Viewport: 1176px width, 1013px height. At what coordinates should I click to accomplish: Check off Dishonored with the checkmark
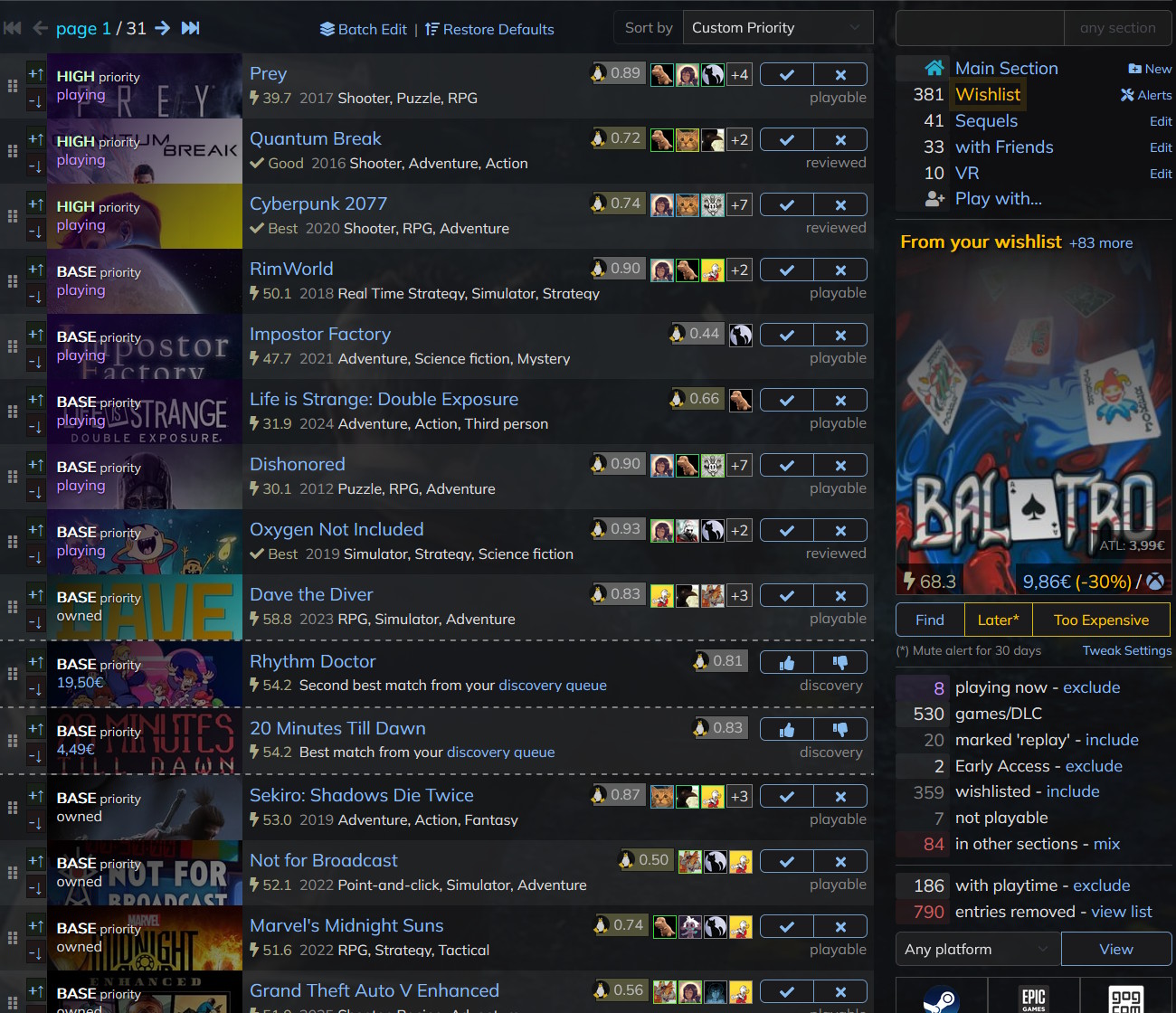point(787,466)
